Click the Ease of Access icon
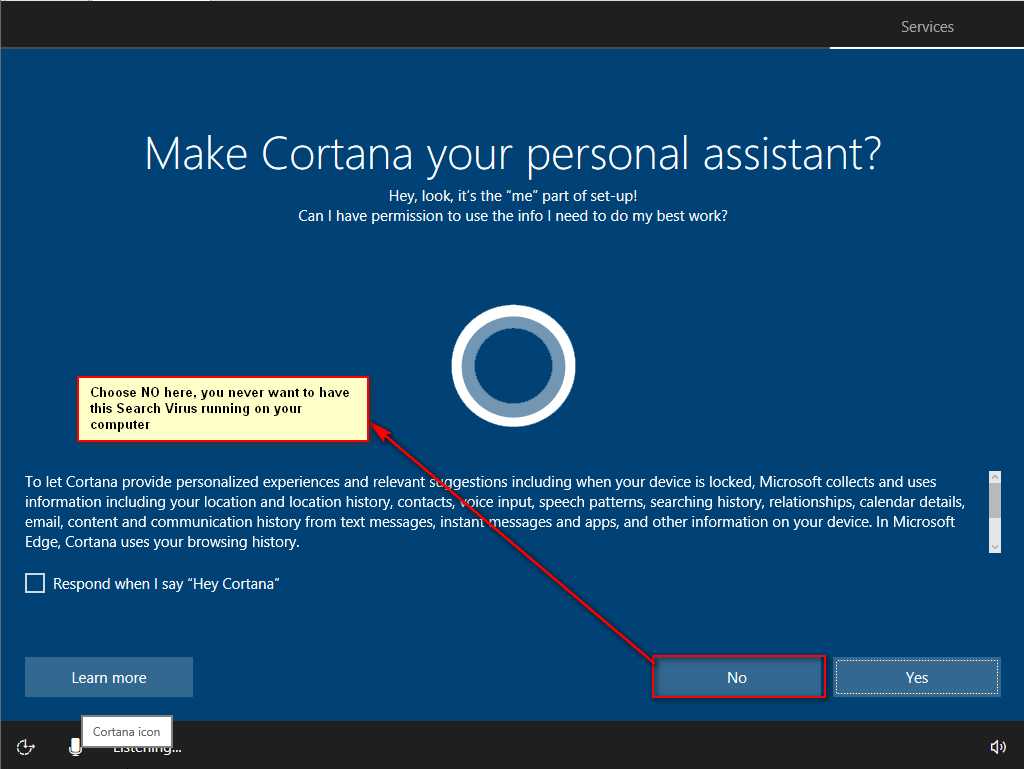The width and height of the screenshot is (1024, 769). [25, 747]
